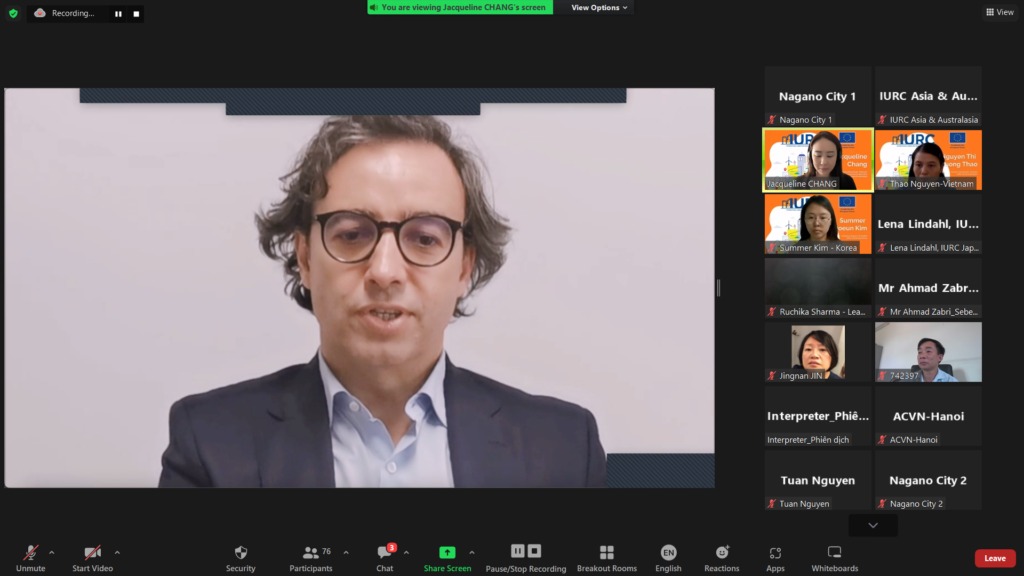The image size is (1024, 576).
Task: Click the green encryption shield icon
Action: pos(13,13)
